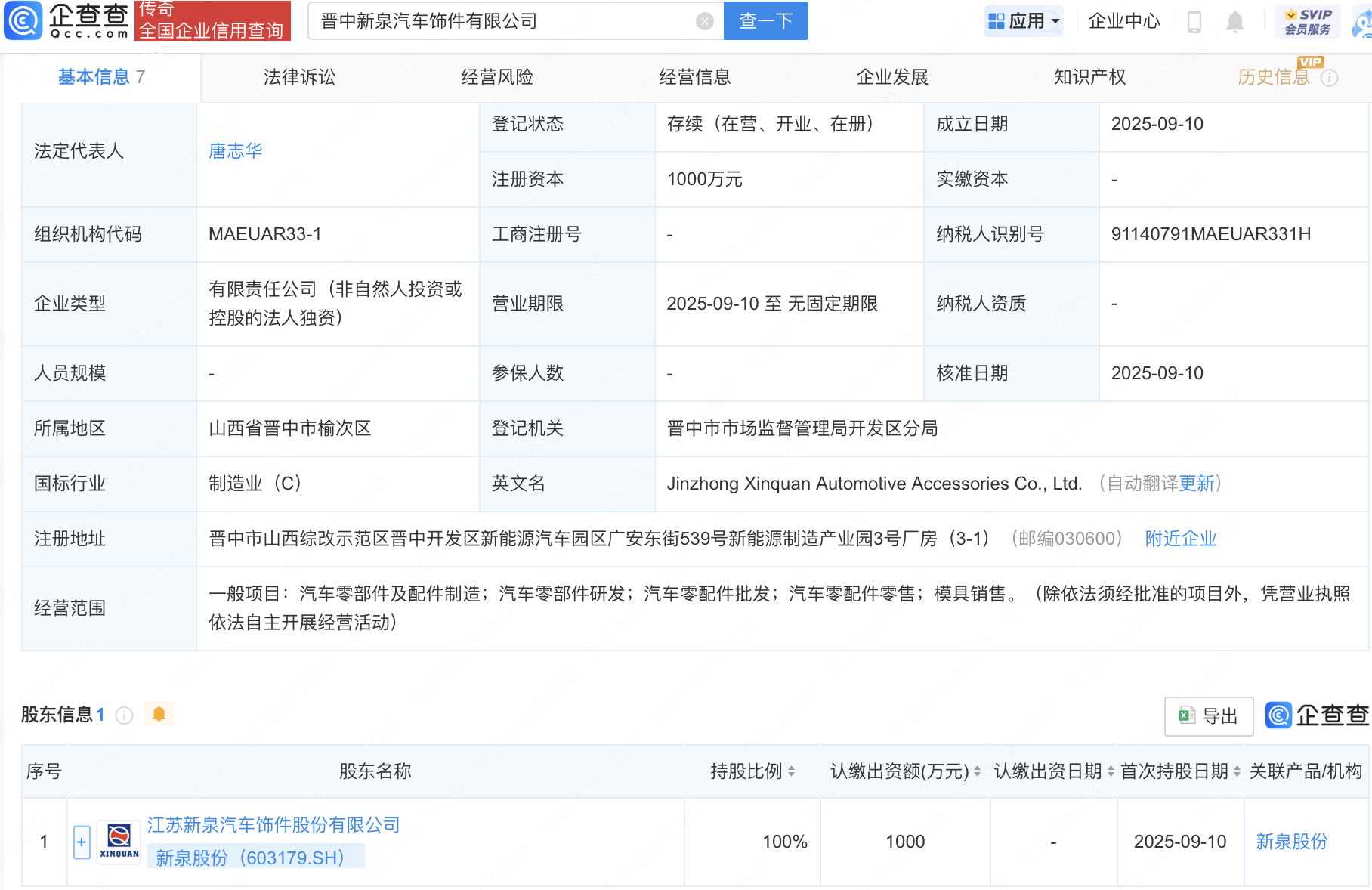Open the 应用 dropdown menu
The width and height of the screenshot is (1372, 890).
(1024, 21)
